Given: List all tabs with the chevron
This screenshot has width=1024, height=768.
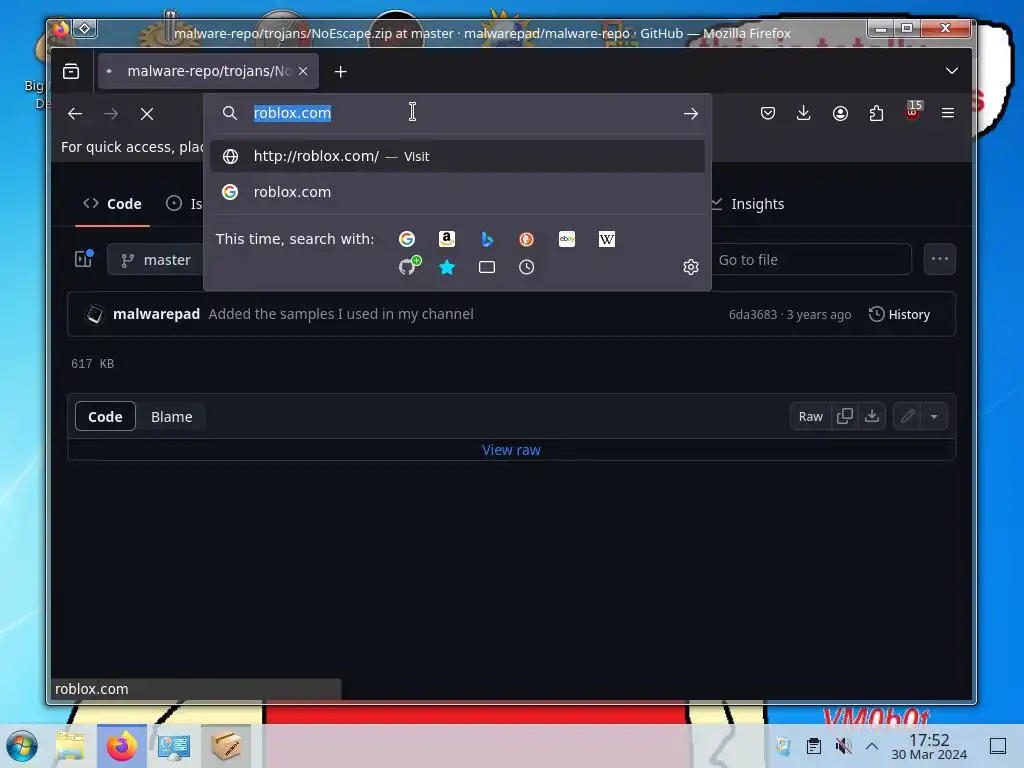Looking at the screenshot, I should click(x=952, y=71).
